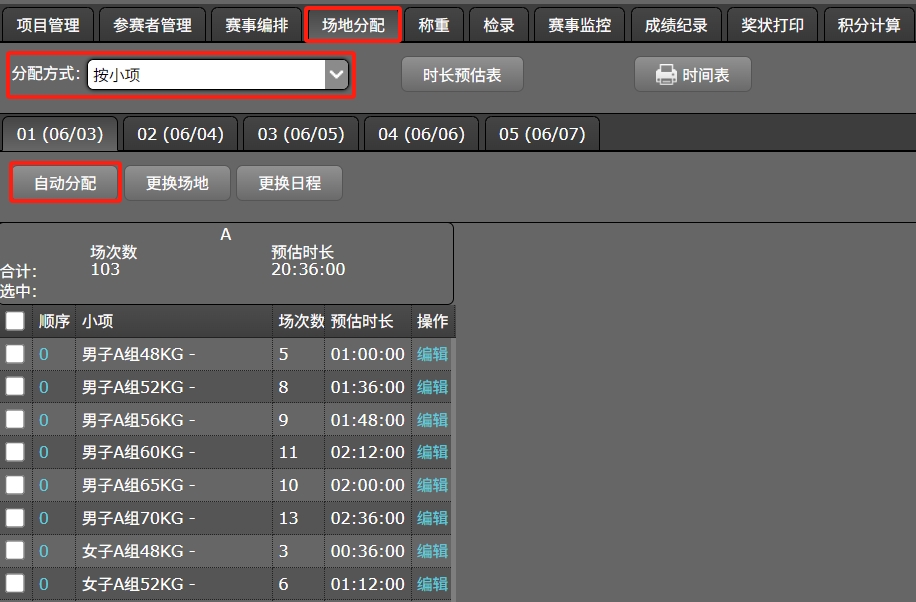Image resolution: width=916 pixels, height=602 pixels.
Task: Open the 分配方式 dropdown showing 按小项
Action: coord(334,74)
